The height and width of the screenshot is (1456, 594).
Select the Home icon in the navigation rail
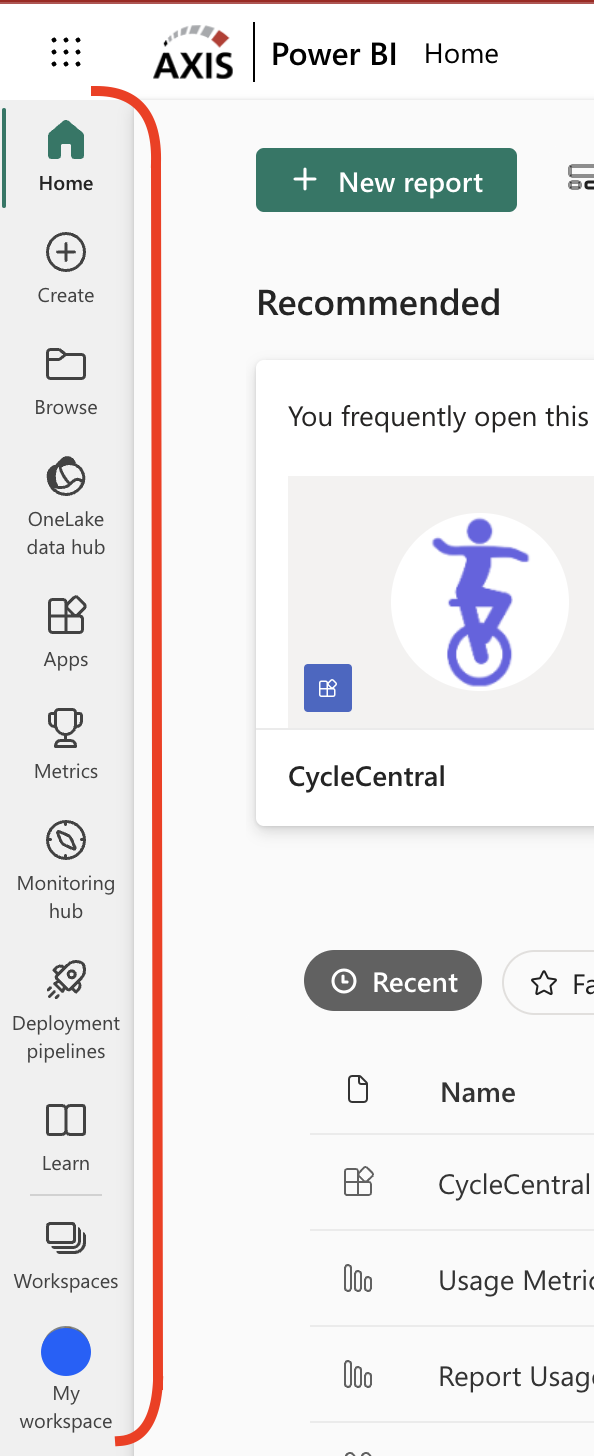click(66, 141)
